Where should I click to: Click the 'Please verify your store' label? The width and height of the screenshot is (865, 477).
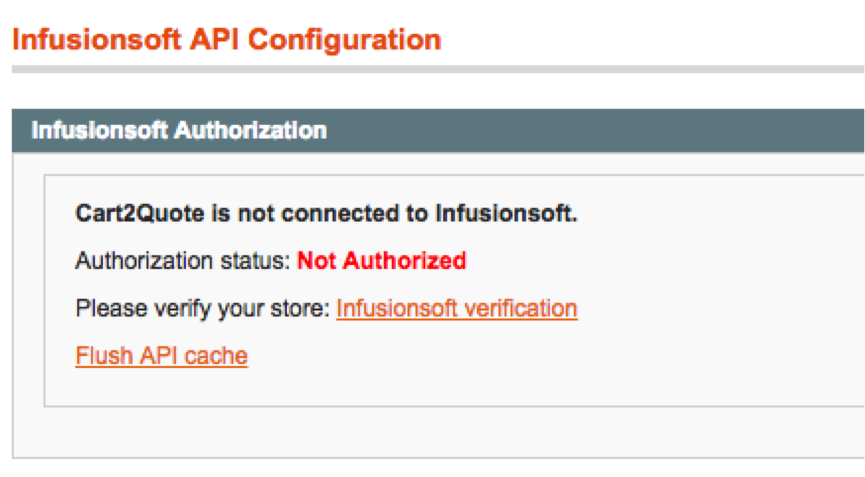point(203,308)
